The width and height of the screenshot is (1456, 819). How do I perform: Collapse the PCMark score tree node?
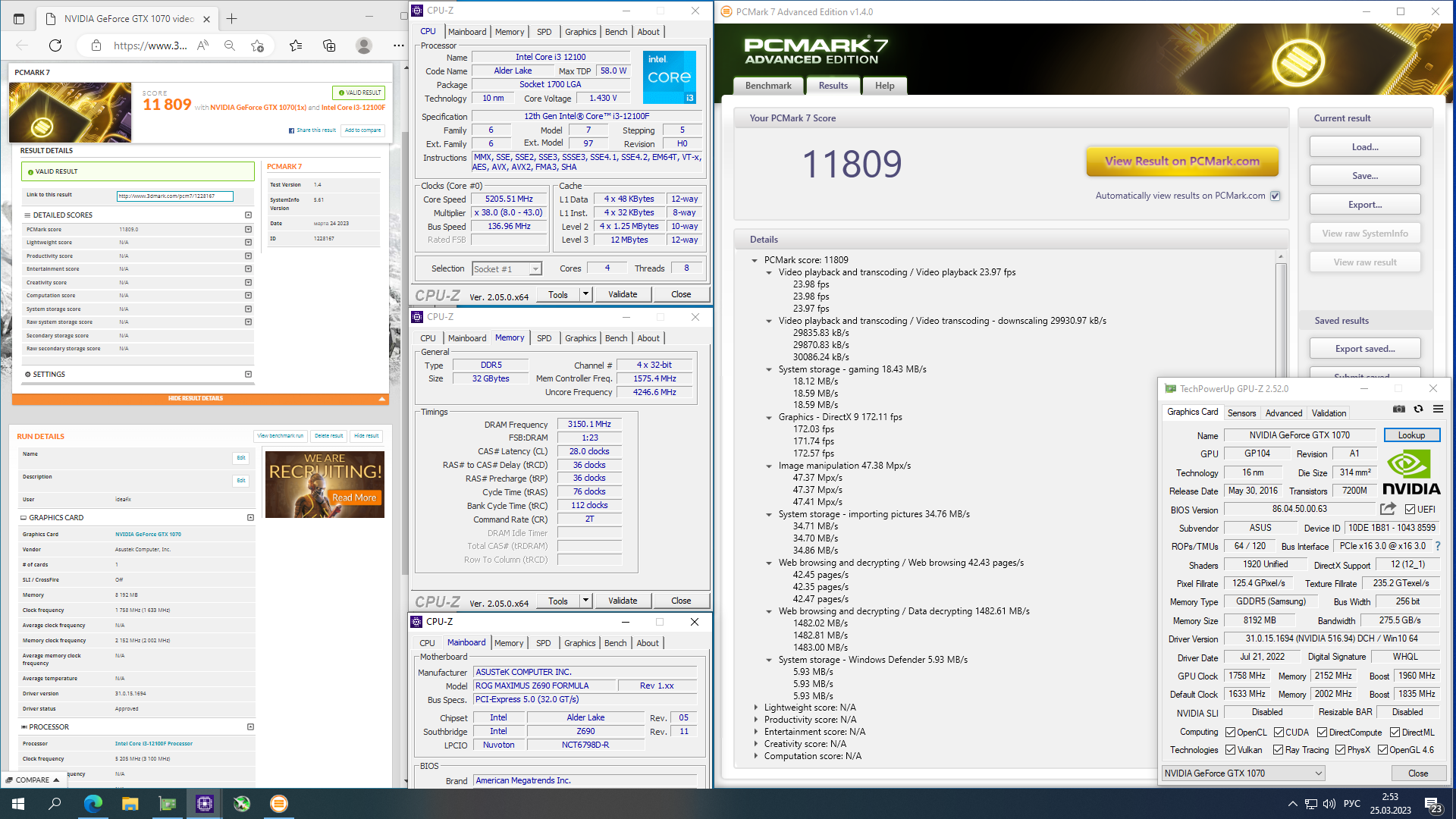pos(755,260)
